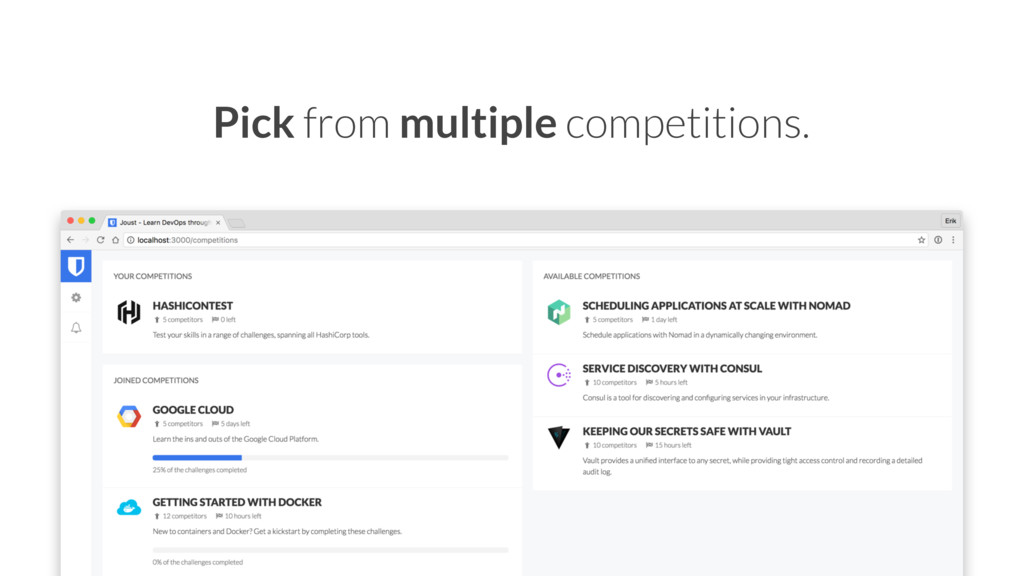The height and width of the screenshot is (576, 1024).
Task: Open Service Discovery with Consul competition
Action: [672, 368]
